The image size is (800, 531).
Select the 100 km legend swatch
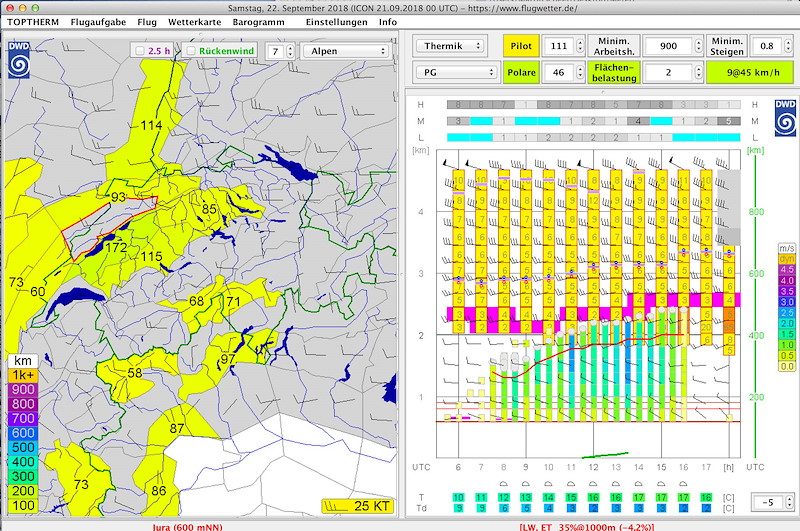pyautogui.click(x=22, y=505)
